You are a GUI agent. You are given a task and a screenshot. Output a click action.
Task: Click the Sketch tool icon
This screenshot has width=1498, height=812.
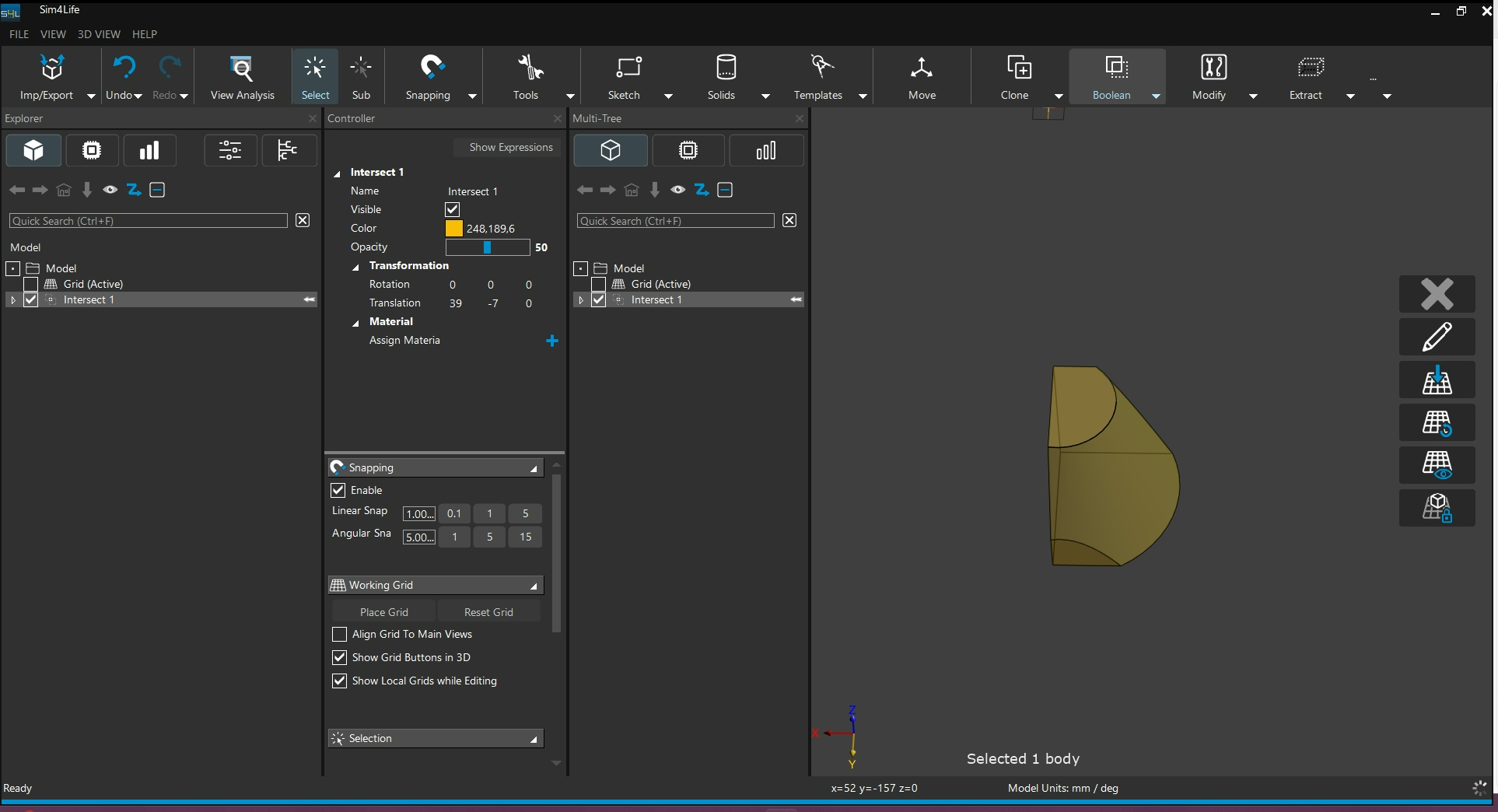click(x=628, y=68)
